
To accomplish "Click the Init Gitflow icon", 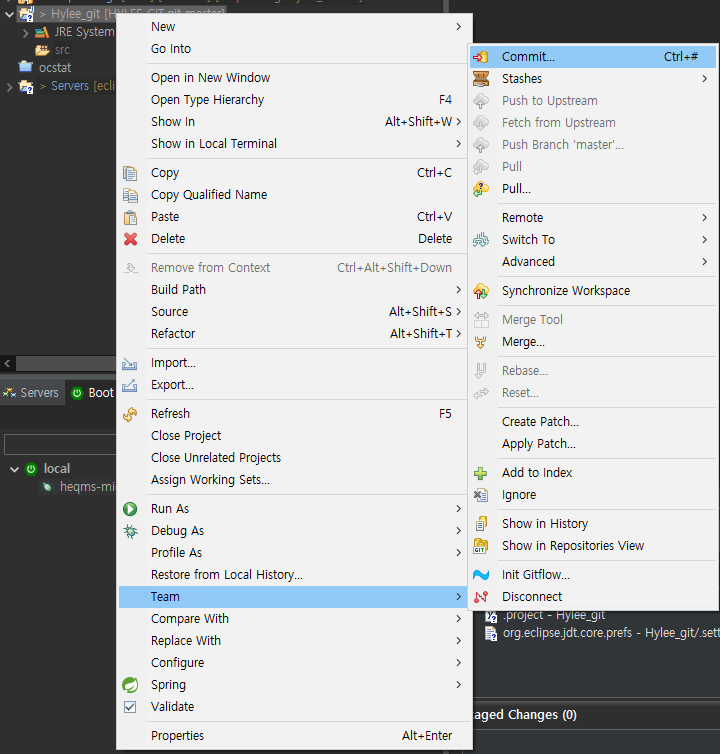I will (481, 575).
